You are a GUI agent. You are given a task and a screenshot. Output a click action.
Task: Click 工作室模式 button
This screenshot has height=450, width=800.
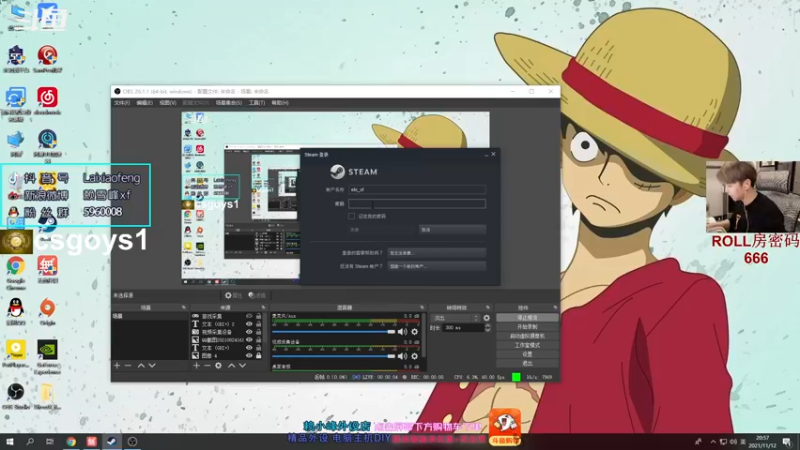click(527, 345)
